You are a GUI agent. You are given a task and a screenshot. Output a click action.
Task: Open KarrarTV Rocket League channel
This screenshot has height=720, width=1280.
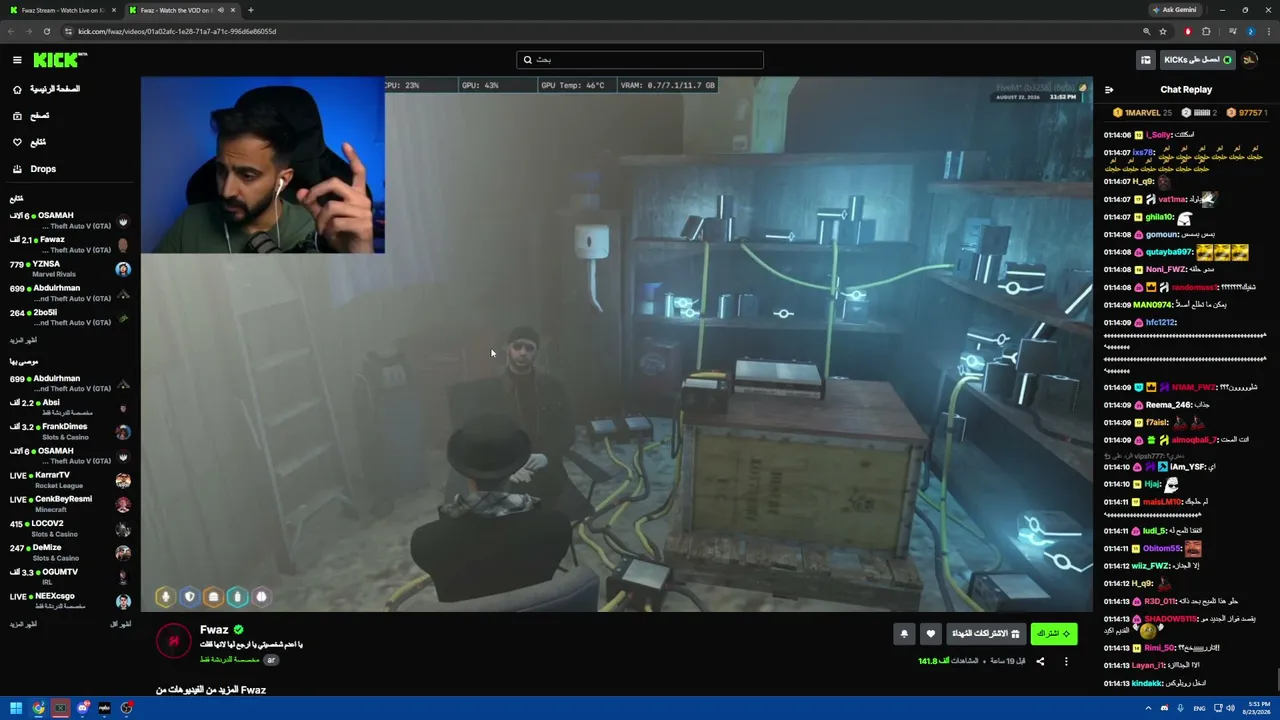68,480
